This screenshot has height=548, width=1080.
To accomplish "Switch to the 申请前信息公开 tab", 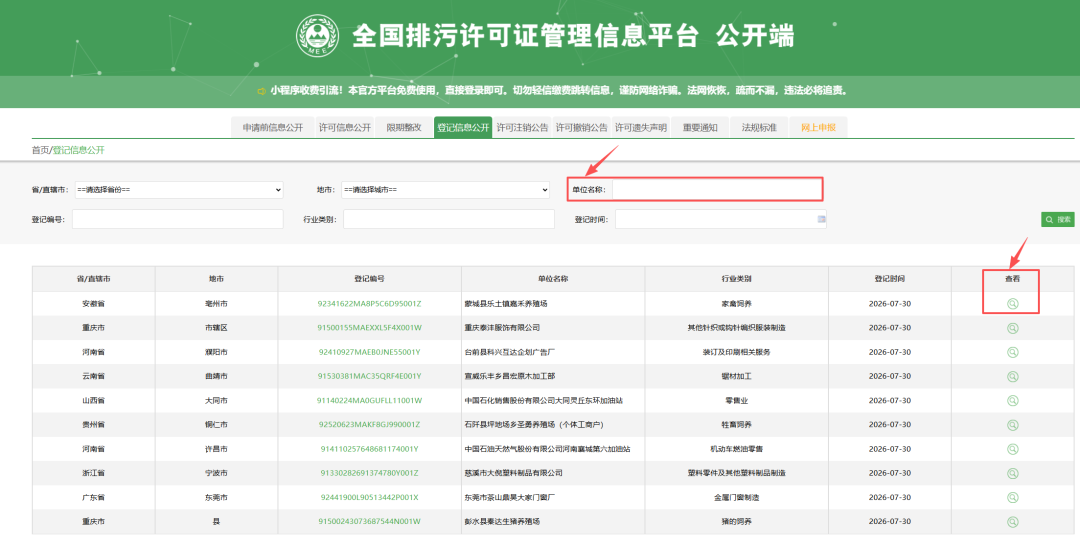I will pyautogui.click(x=273, y=127).
